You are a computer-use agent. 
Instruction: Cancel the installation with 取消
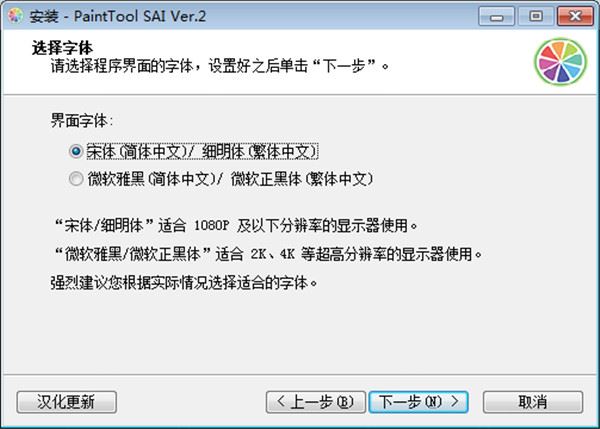click(x=533, y=402)
